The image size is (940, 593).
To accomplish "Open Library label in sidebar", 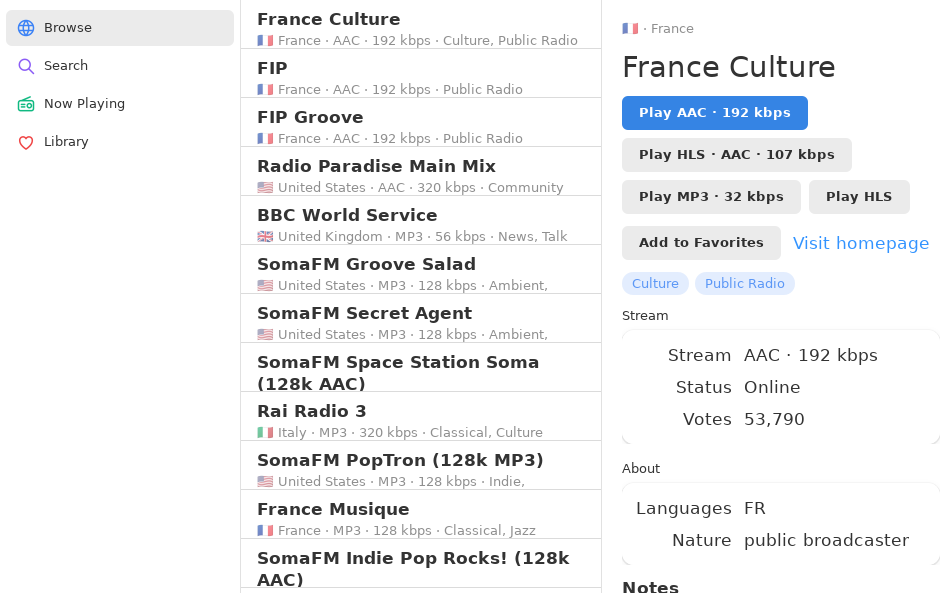I will coord(66,142).
